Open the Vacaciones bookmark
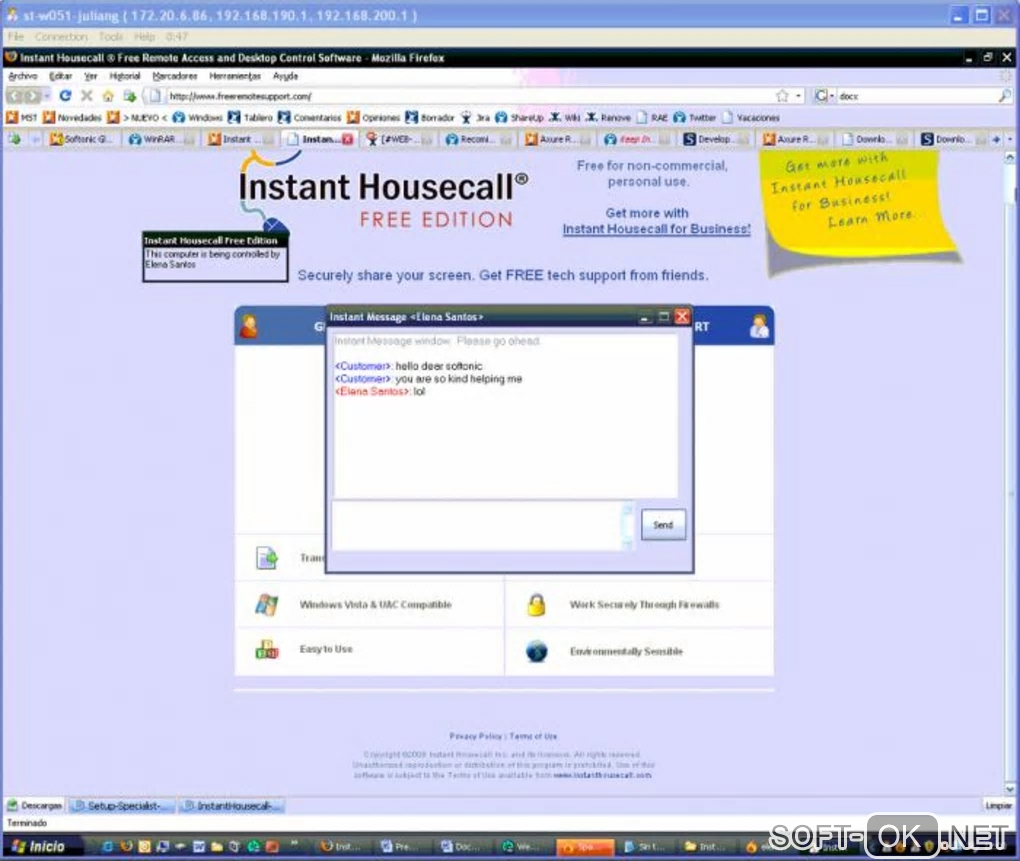The width and height of the screenshot is (1020, 861). tap(751, 118)
